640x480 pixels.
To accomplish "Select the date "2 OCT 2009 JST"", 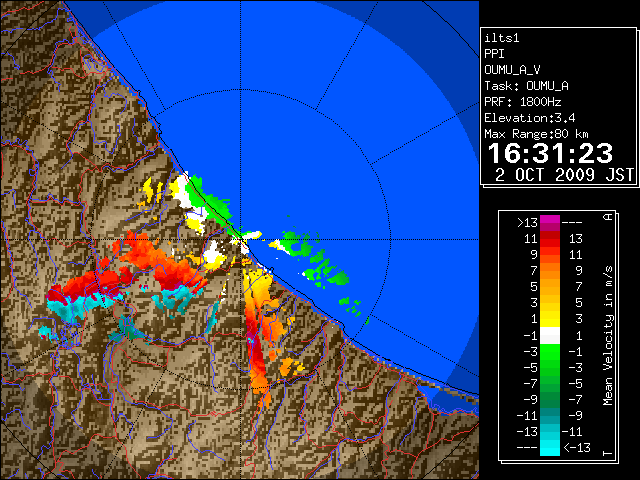I will click(x=564, y=175).
